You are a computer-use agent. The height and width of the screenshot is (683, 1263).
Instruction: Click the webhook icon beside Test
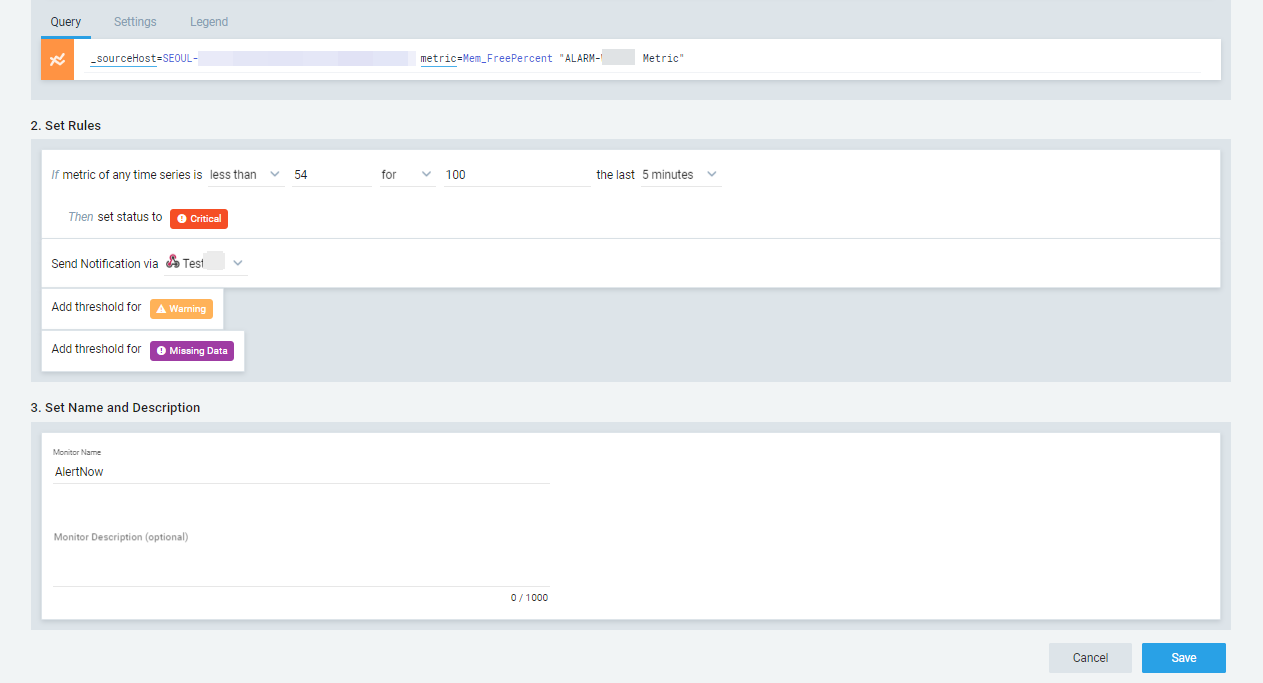point(172,263)
